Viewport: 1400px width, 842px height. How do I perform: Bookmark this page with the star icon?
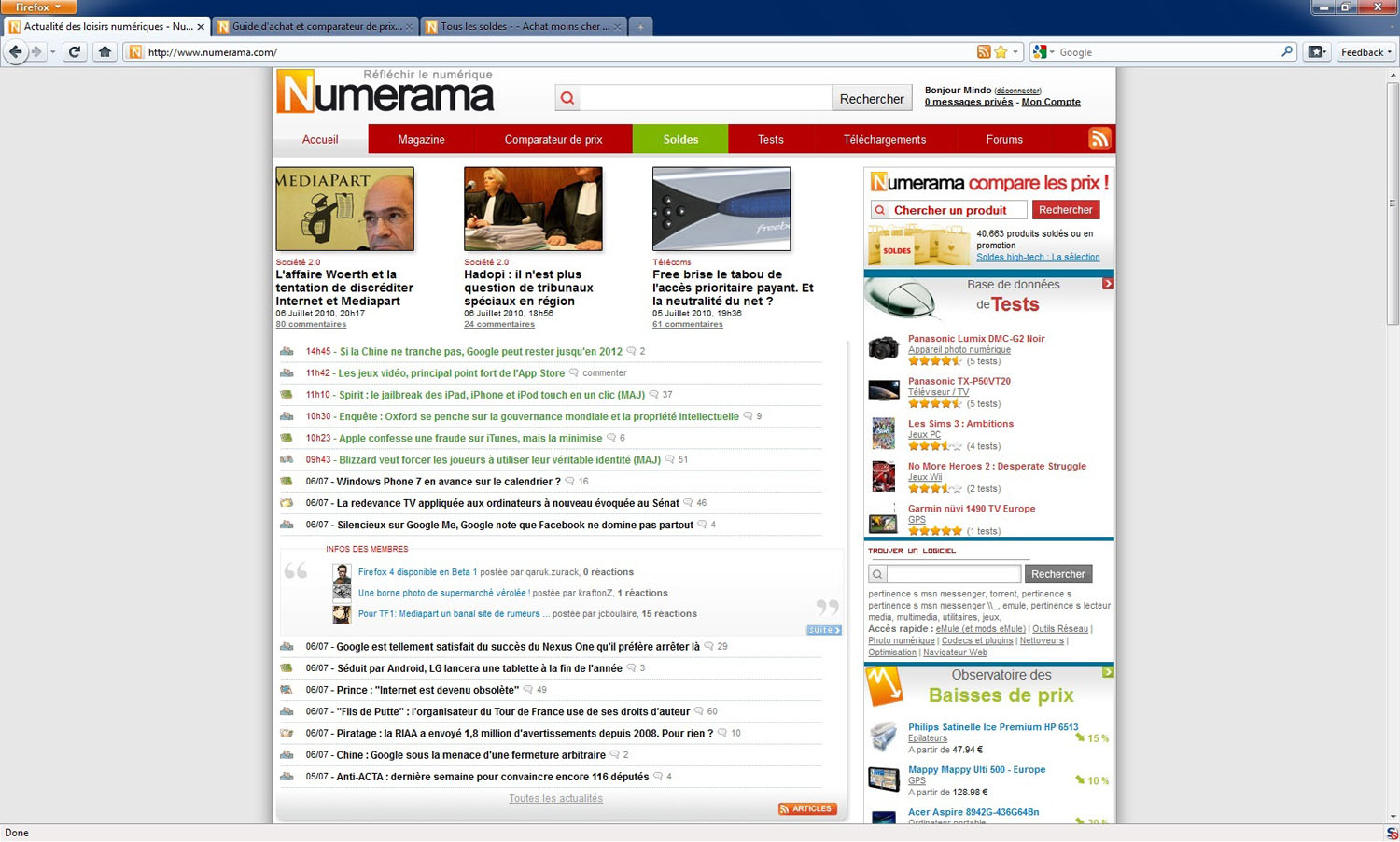[1001, 52]
